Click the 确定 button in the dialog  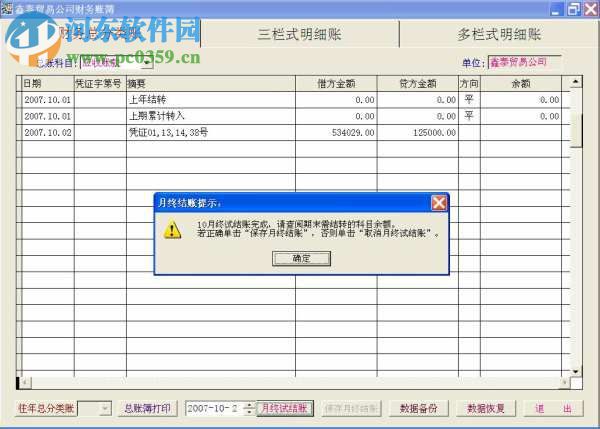pyautogui.click(x=301, y=258)
